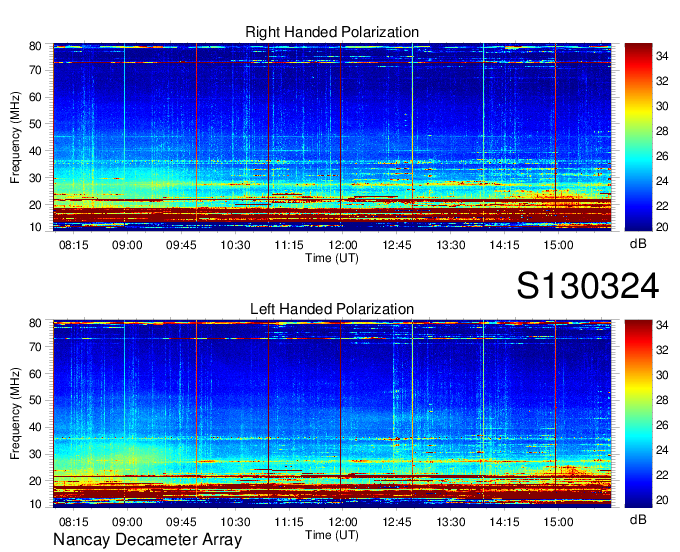Click the 10 MHz label on the bottom plot
Image resolution: width=680 pixels, height=552 pixels.
[x=35, y=504]
